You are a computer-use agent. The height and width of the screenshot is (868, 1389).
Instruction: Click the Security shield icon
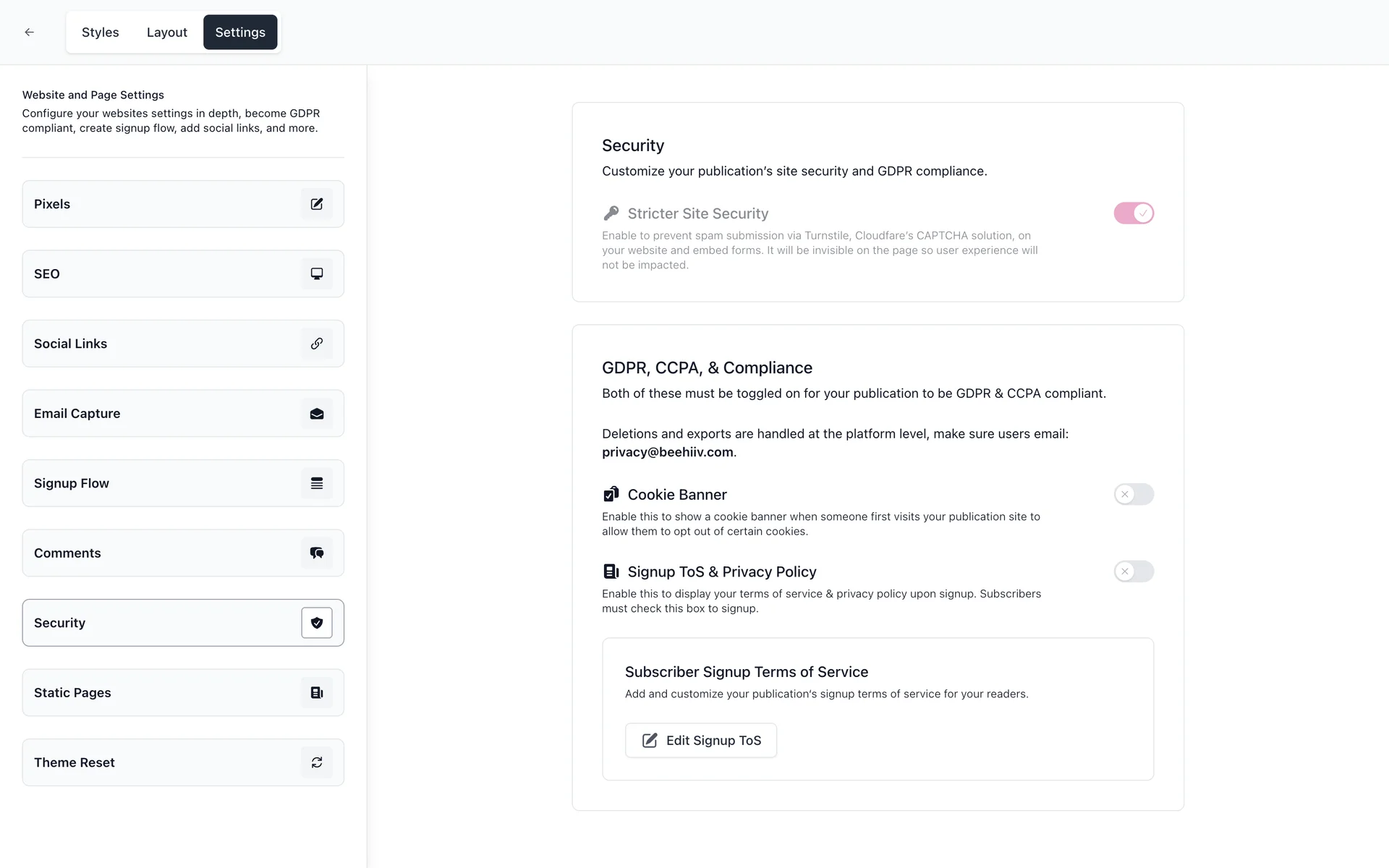click(x=317, y=623)
